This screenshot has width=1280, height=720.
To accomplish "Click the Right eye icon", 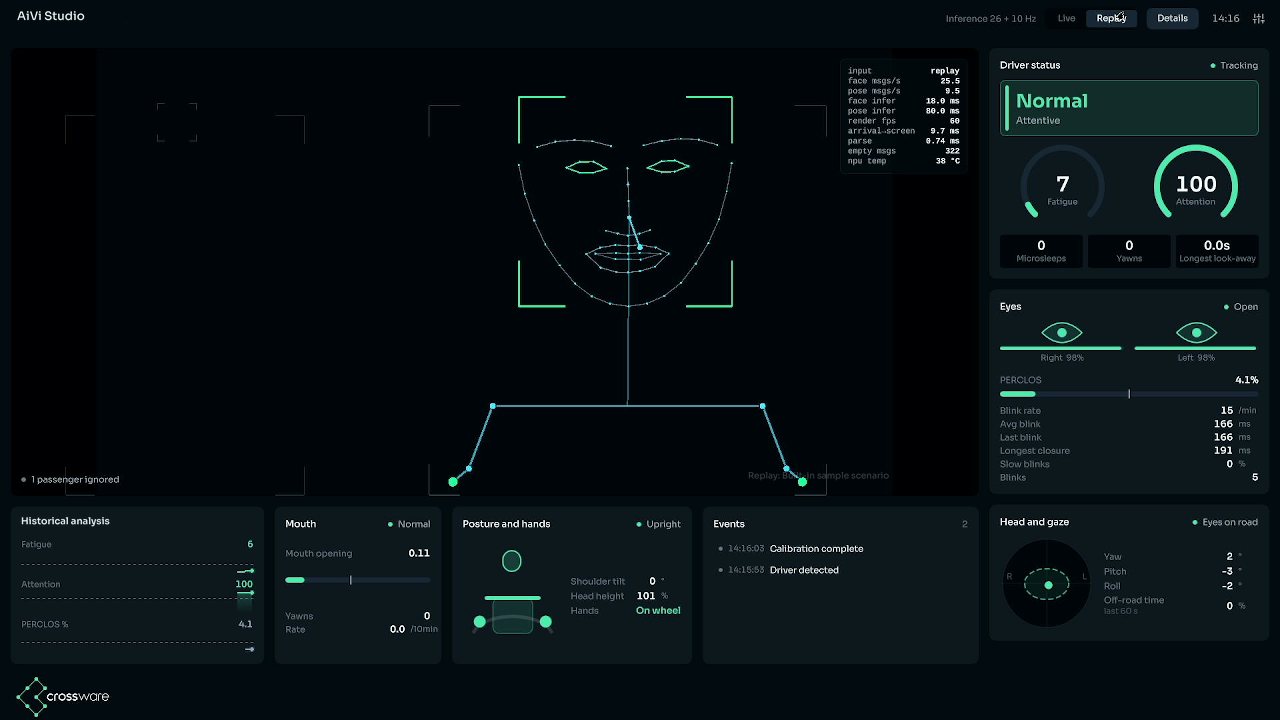I will click(1061, 332).
